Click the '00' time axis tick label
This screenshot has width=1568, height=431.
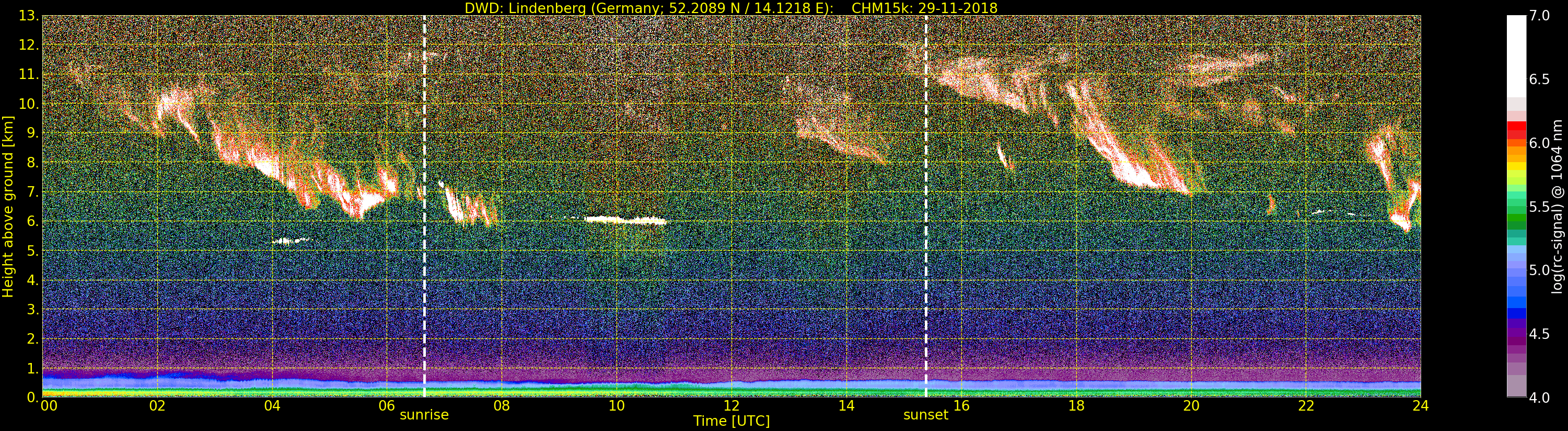(x=49, y=406)
